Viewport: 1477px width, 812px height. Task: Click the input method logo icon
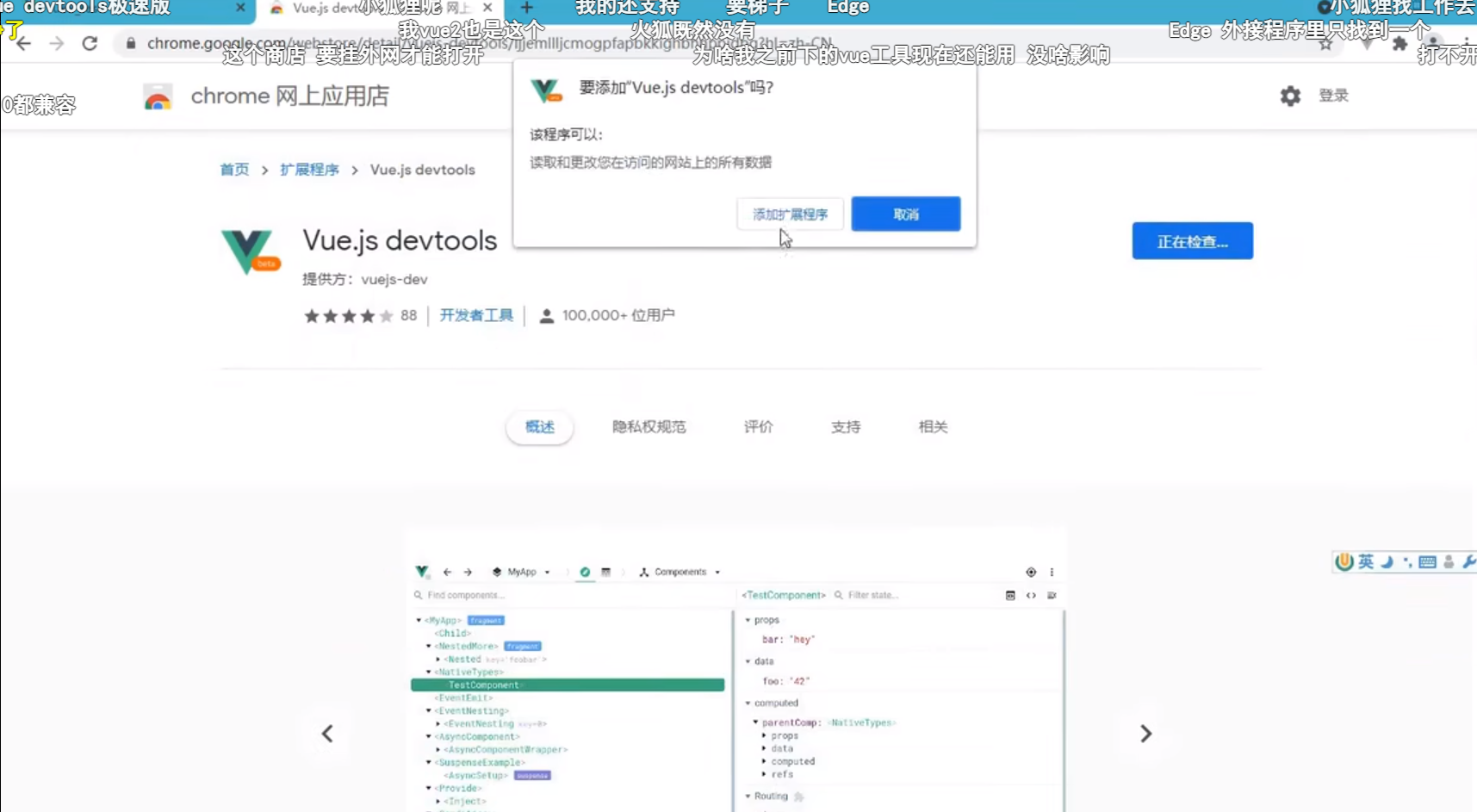point(1344,562)
